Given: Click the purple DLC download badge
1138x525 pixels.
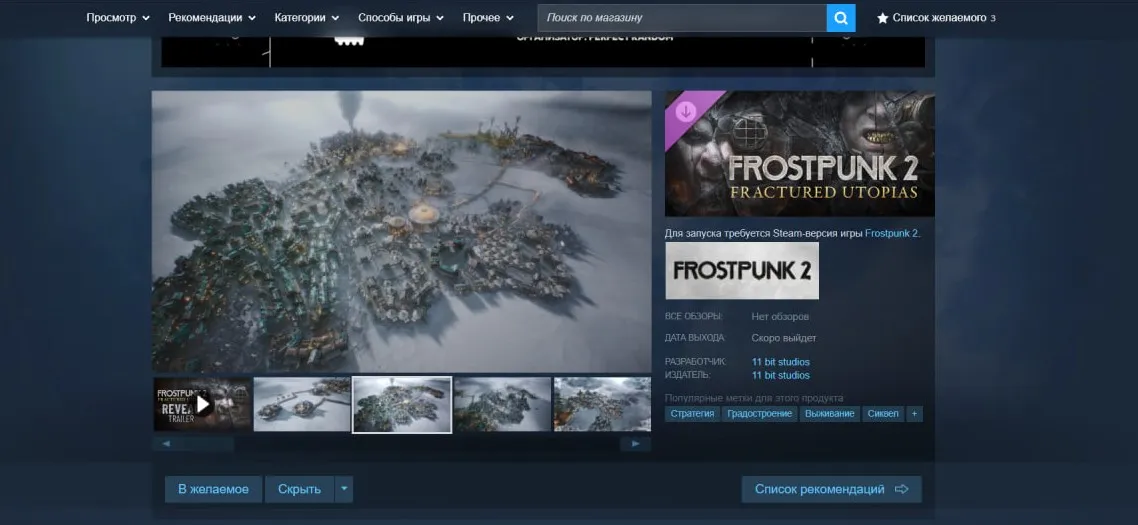Looking at the screenshot, I should [686, 111].
